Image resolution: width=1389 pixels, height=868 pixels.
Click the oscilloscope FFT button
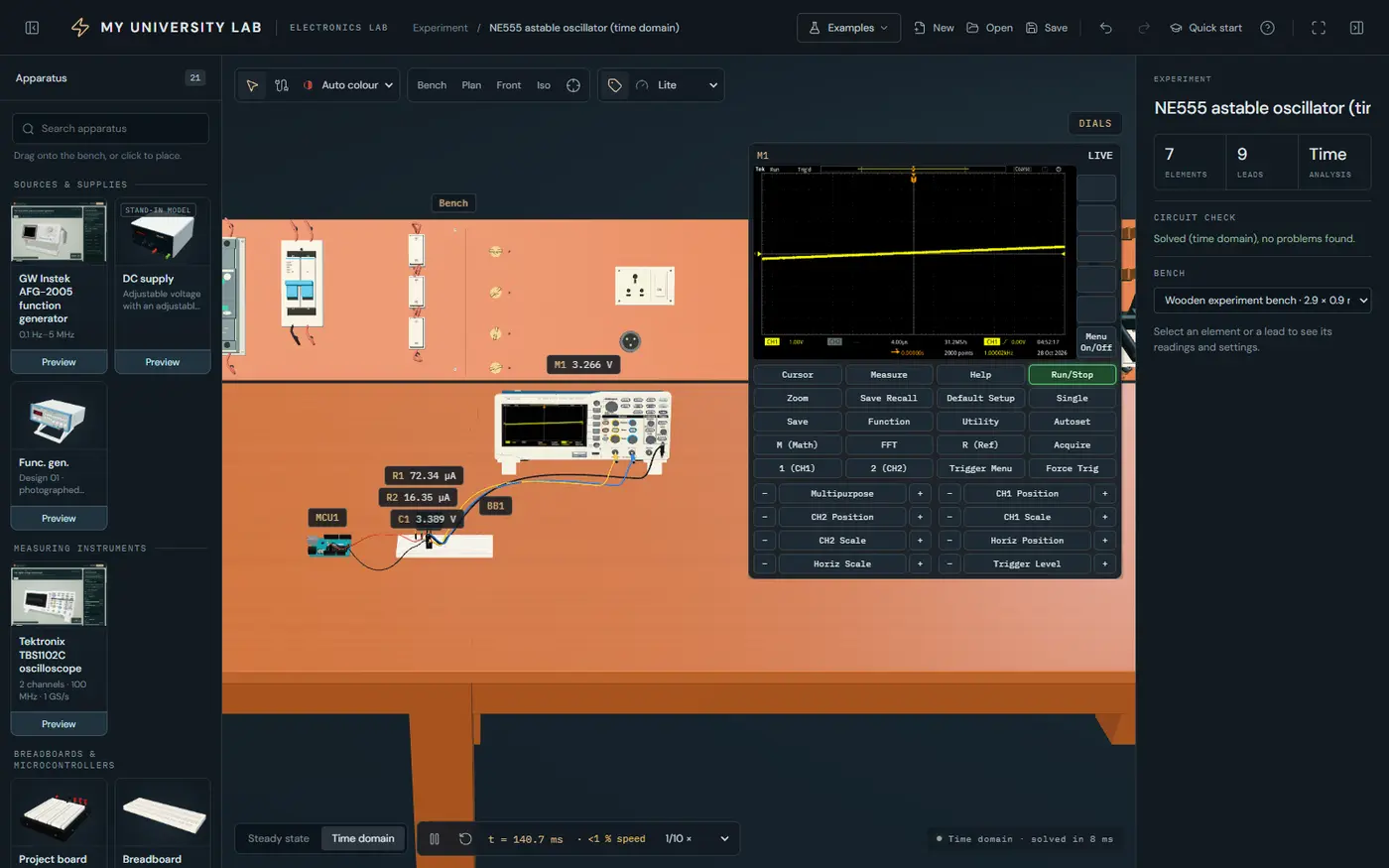tap(889, 445)
